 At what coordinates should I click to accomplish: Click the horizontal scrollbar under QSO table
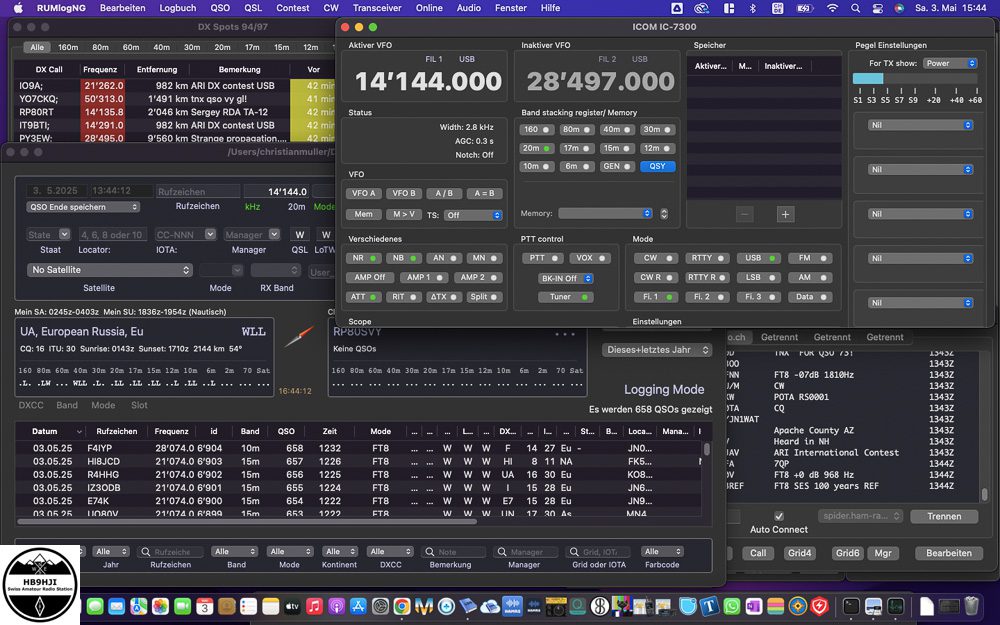click(247, 522)
